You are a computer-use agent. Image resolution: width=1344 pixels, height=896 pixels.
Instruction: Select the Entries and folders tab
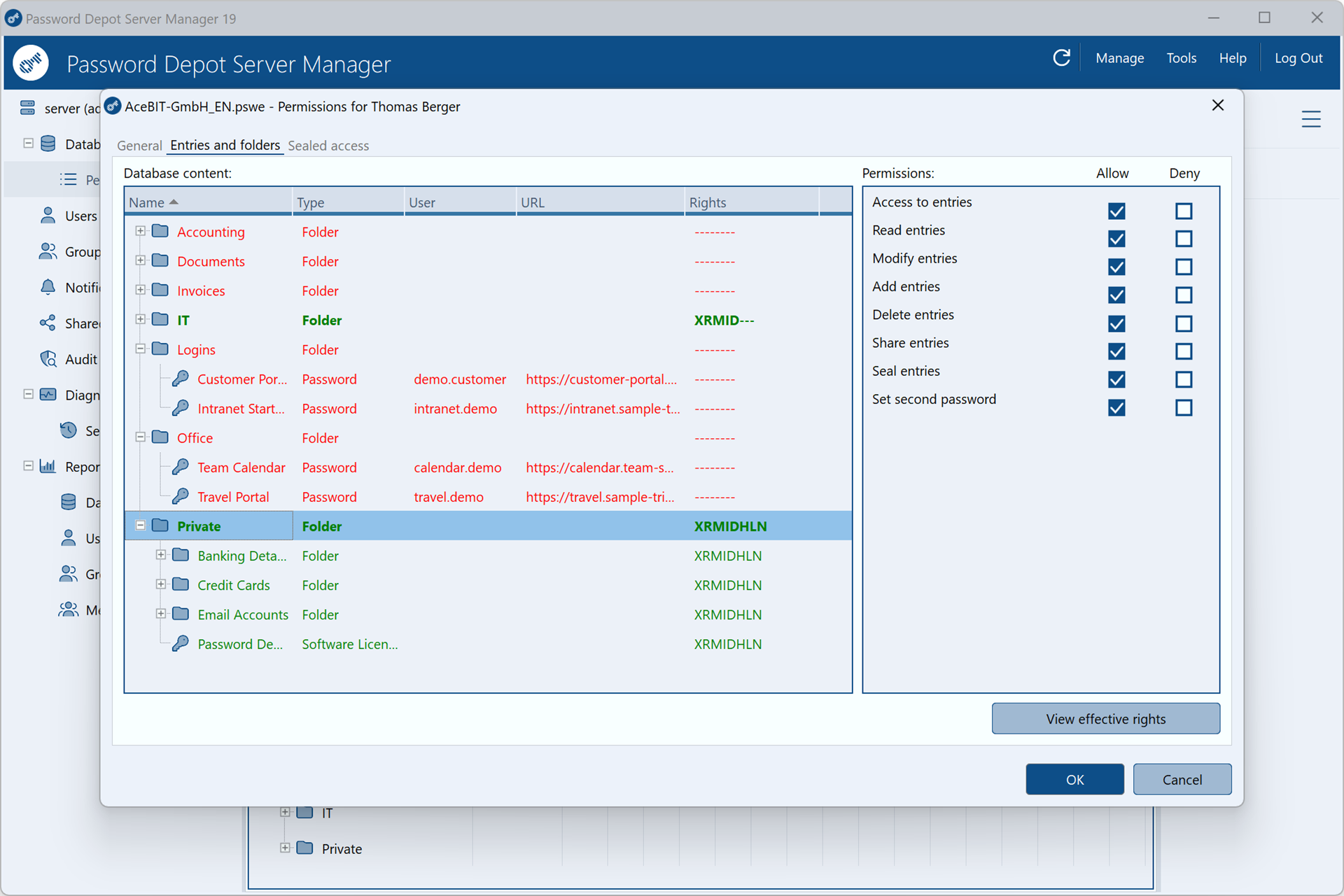(x=225, y=145)
